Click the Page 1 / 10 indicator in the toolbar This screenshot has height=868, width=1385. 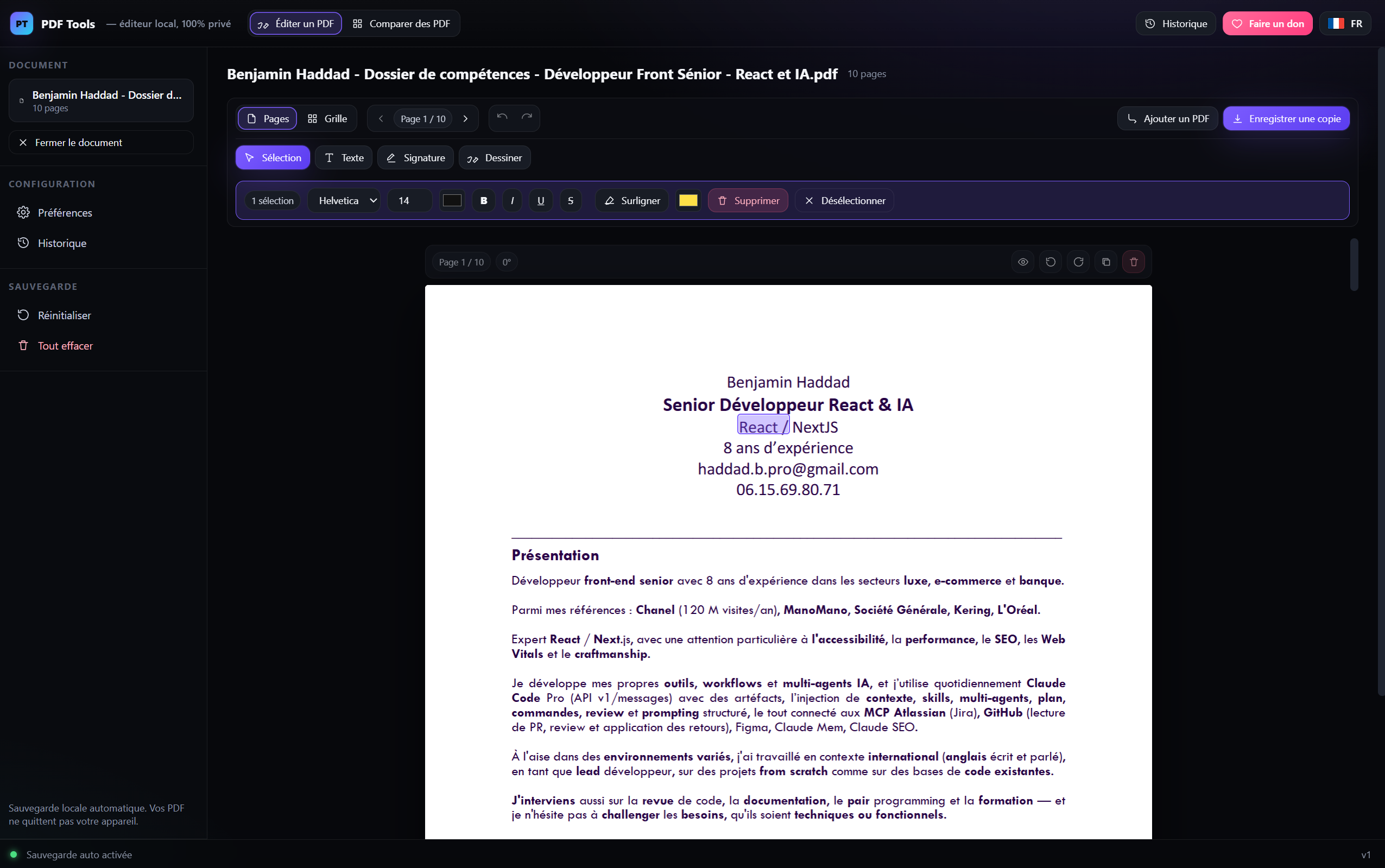(x=423, y=119)
